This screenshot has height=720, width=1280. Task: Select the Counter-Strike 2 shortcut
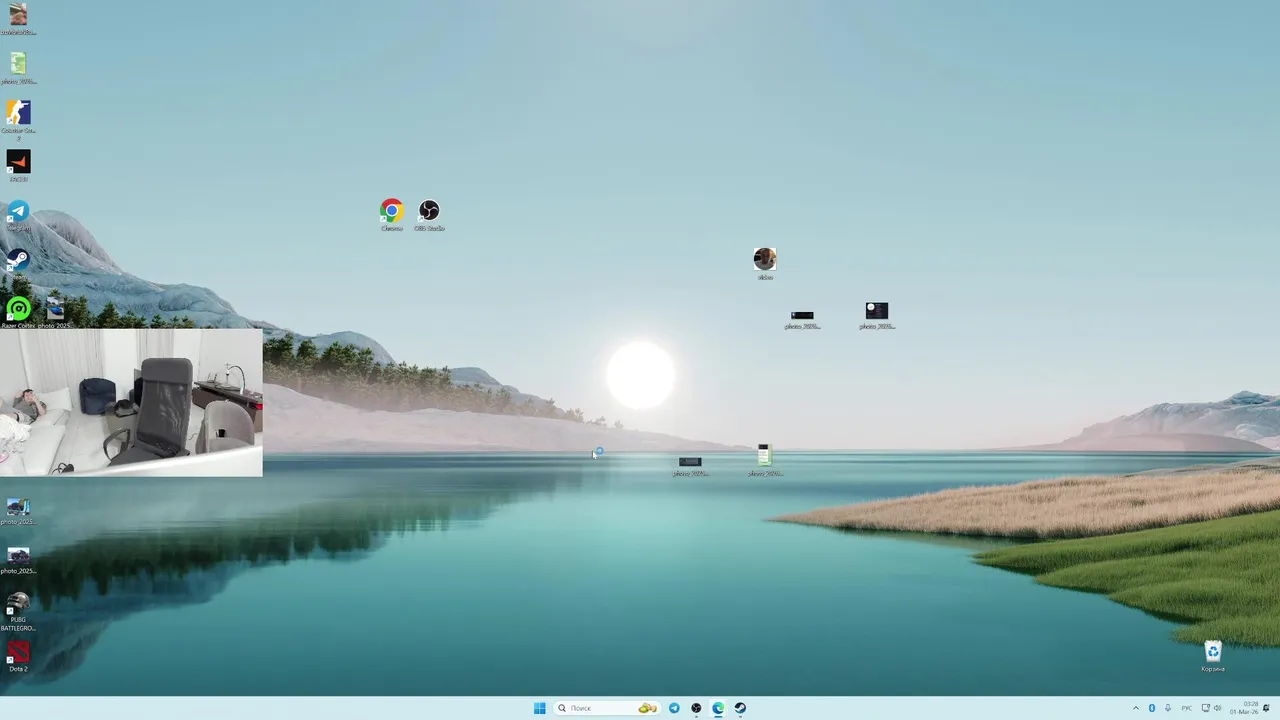click(18, 119)
